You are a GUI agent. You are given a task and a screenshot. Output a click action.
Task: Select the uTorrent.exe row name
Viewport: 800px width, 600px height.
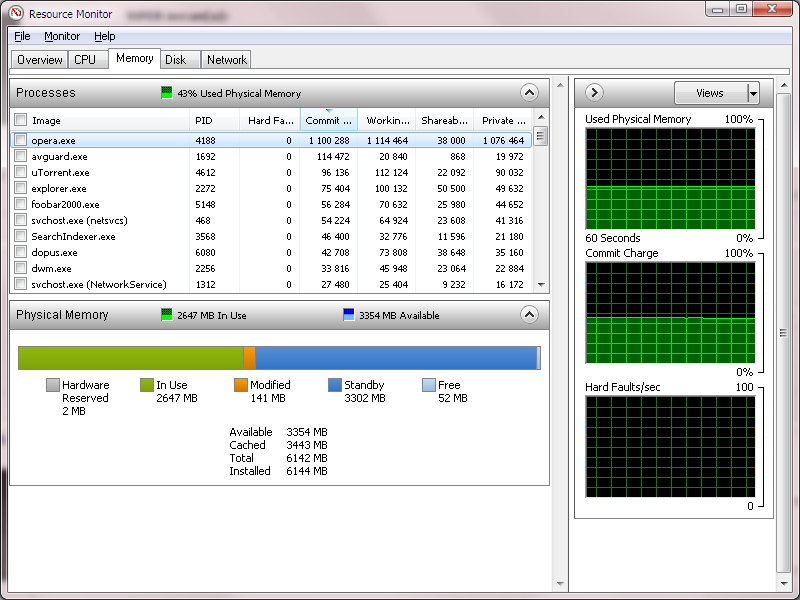pos(60,172)
